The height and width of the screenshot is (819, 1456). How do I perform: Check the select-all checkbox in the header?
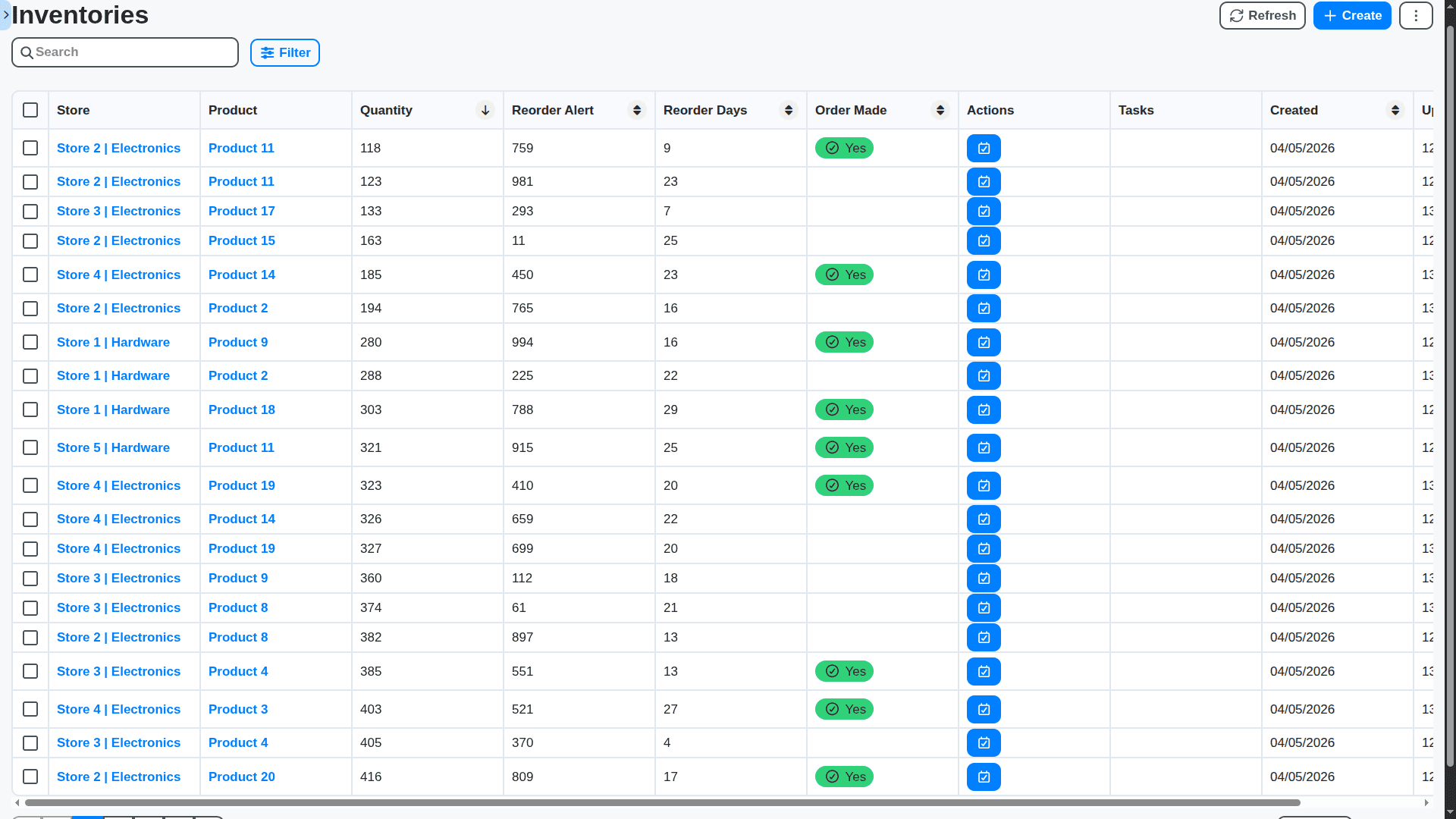click(30, 110)
